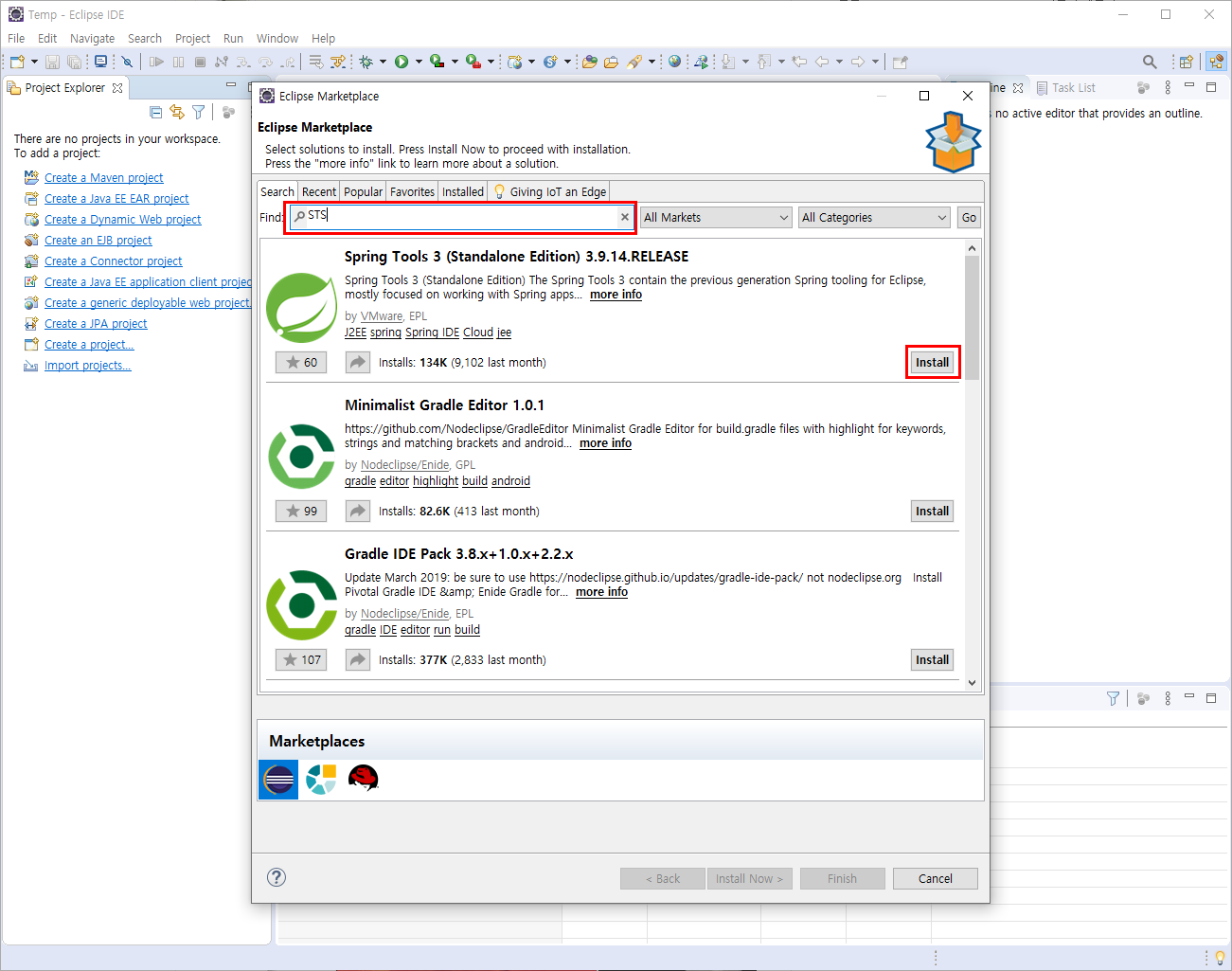
Task: Open a Terminal from the toolbar
Action: (x=100, y=62)
